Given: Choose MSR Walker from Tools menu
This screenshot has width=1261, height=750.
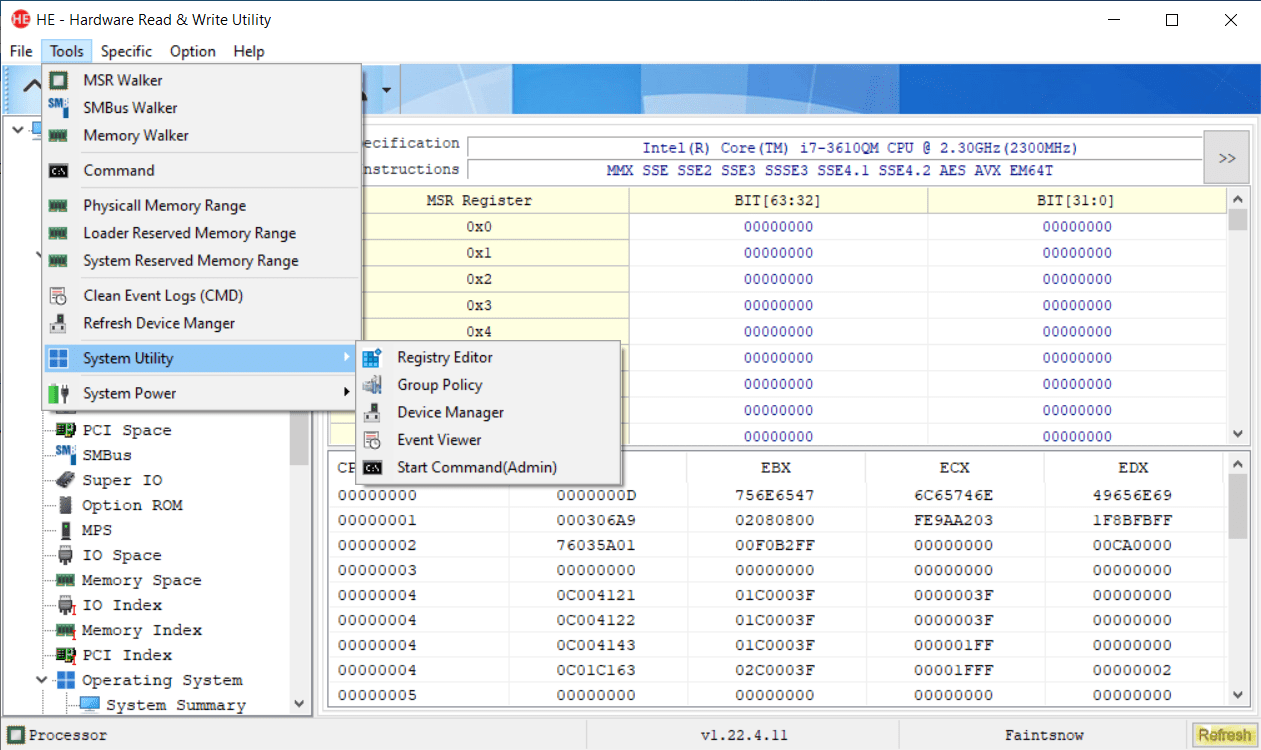Looking at the screenshot, I should [201, 80].
